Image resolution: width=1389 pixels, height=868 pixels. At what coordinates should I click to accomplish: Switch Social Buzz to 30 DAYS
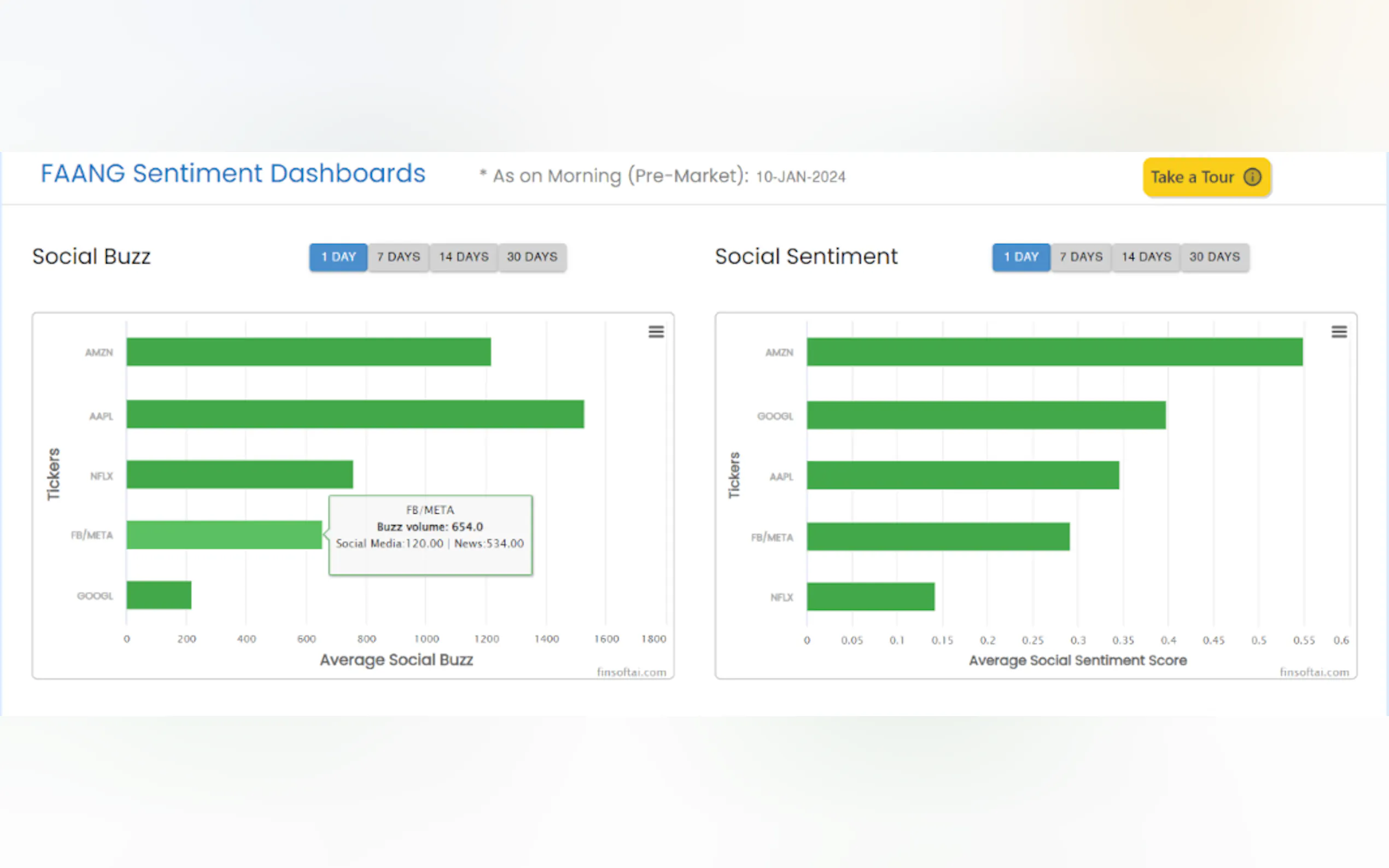[532, 256]
